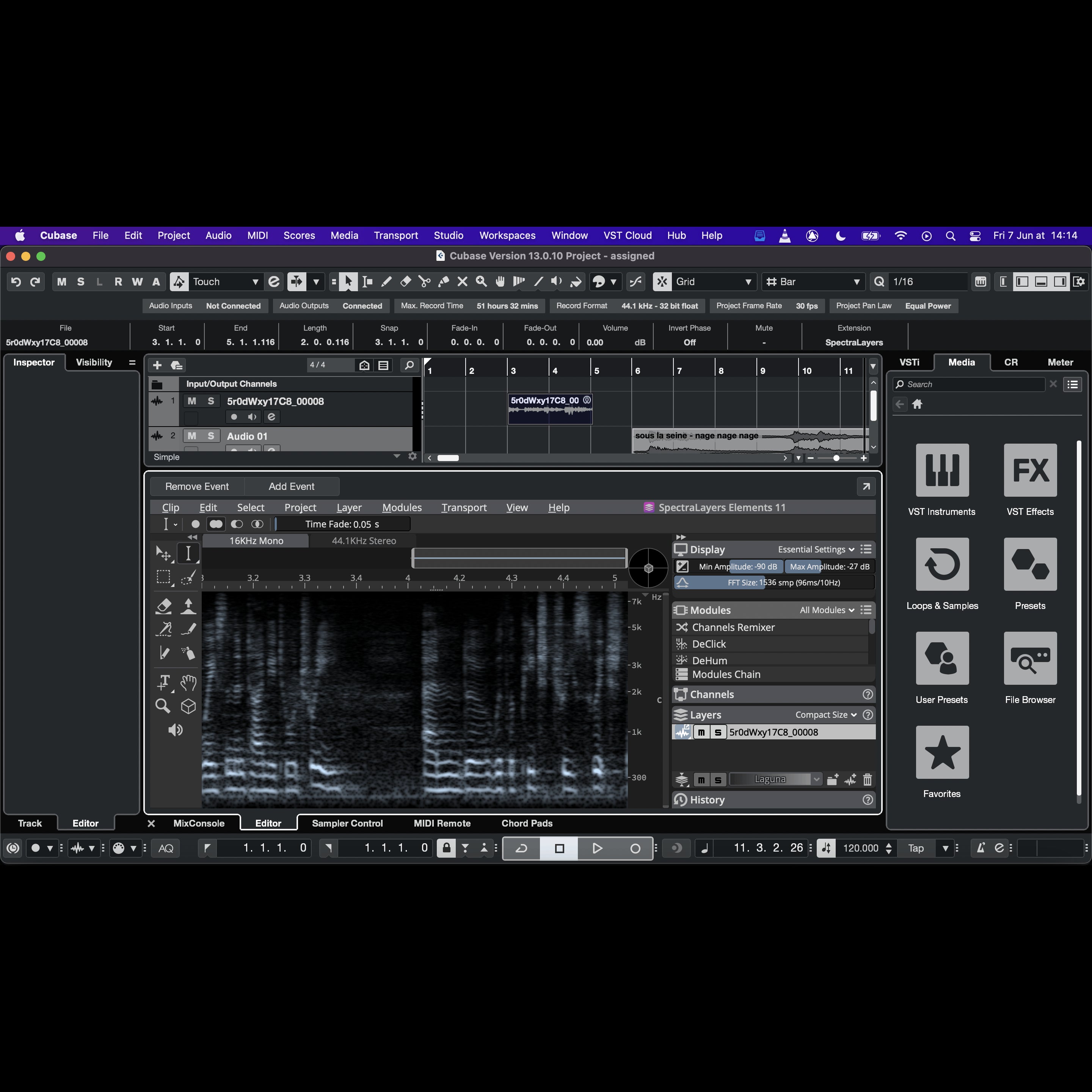
Task: Choose the Magic Wand selection tool
Action: tap(163, 629)
